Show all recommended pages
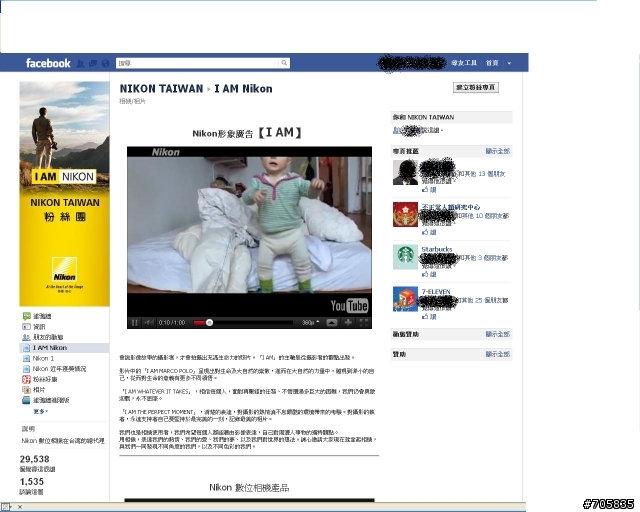Screen dimensions: 640x512 (498, 151)
